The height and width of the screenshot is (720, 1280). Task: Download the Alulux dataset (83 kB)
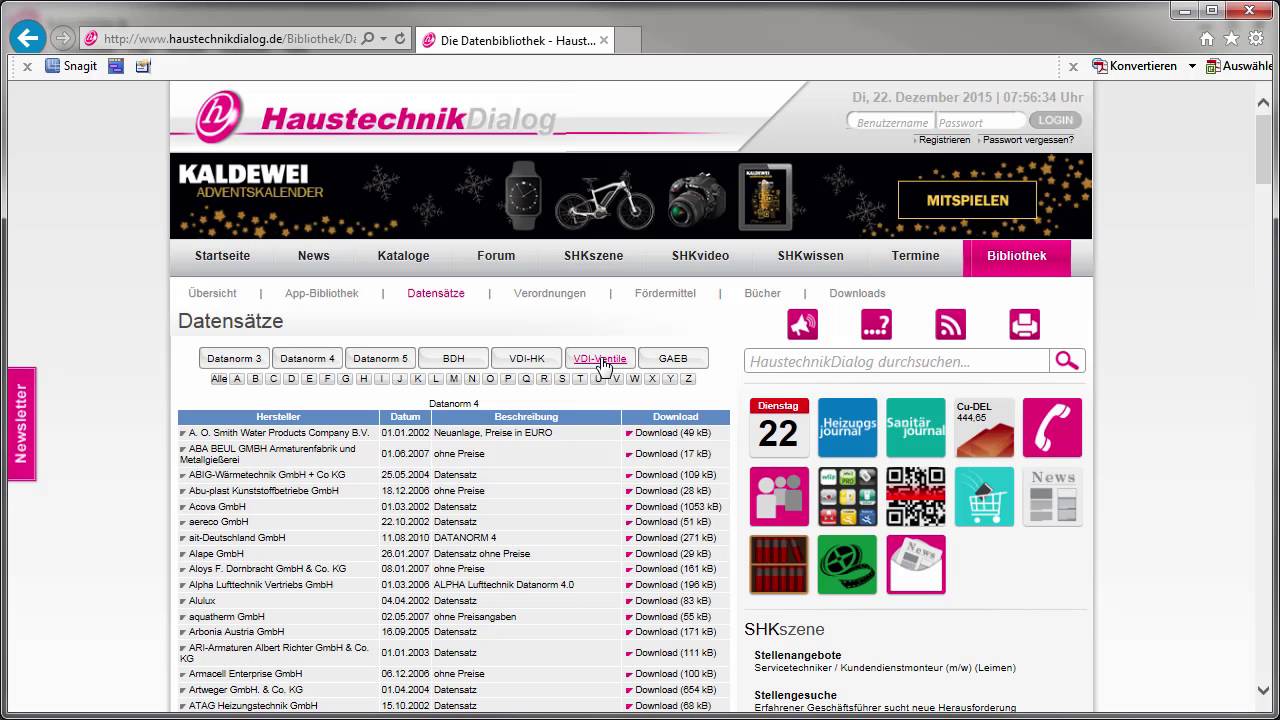point(671,601)
